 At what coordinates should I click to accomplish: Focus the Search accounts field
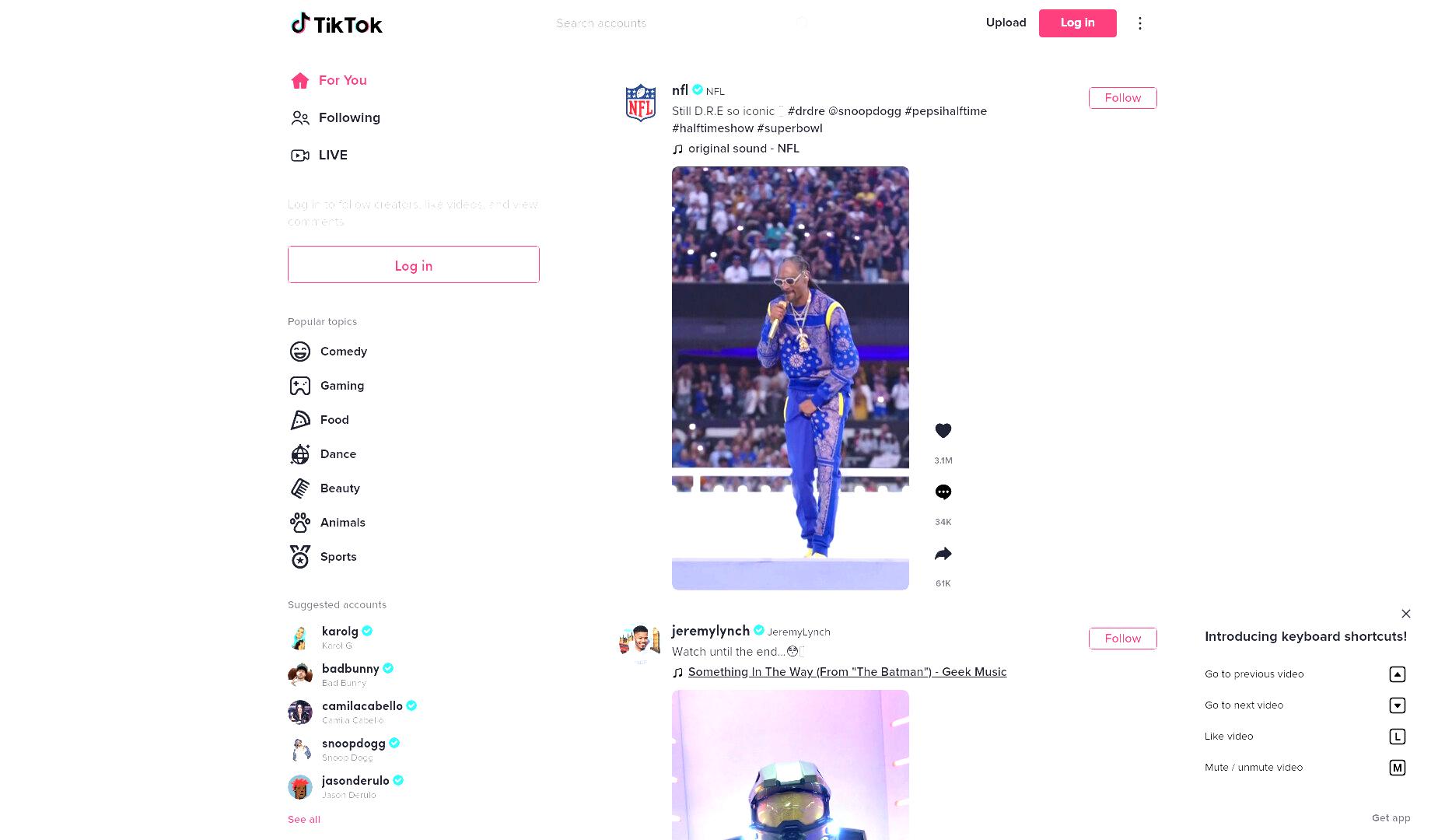(674, 23)
